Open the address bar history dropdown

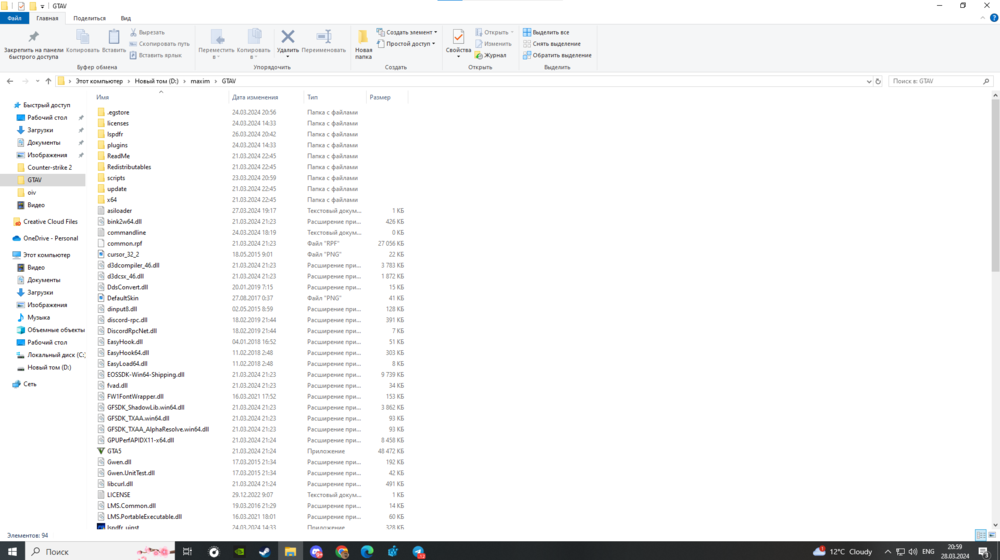869,81
